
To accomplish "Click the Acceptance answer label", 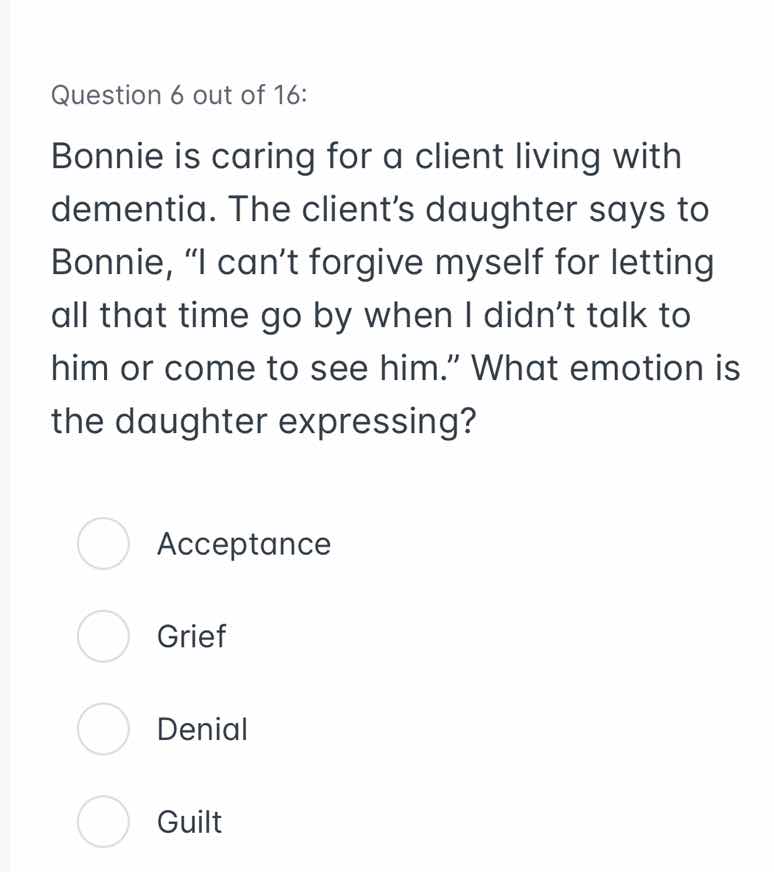I will click(244, 544).
